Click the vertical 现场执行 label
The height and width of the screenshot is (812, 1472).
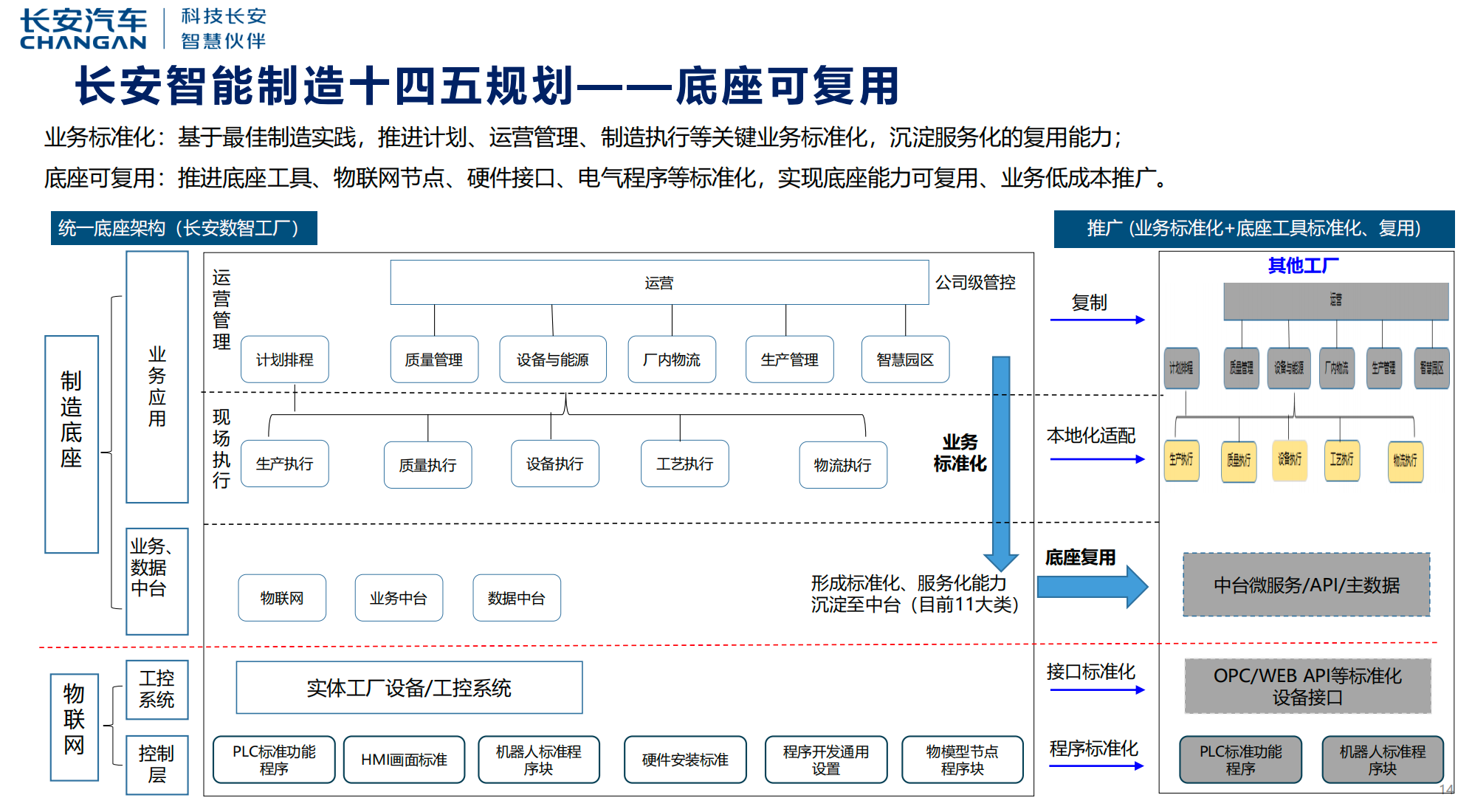[221, 448]
